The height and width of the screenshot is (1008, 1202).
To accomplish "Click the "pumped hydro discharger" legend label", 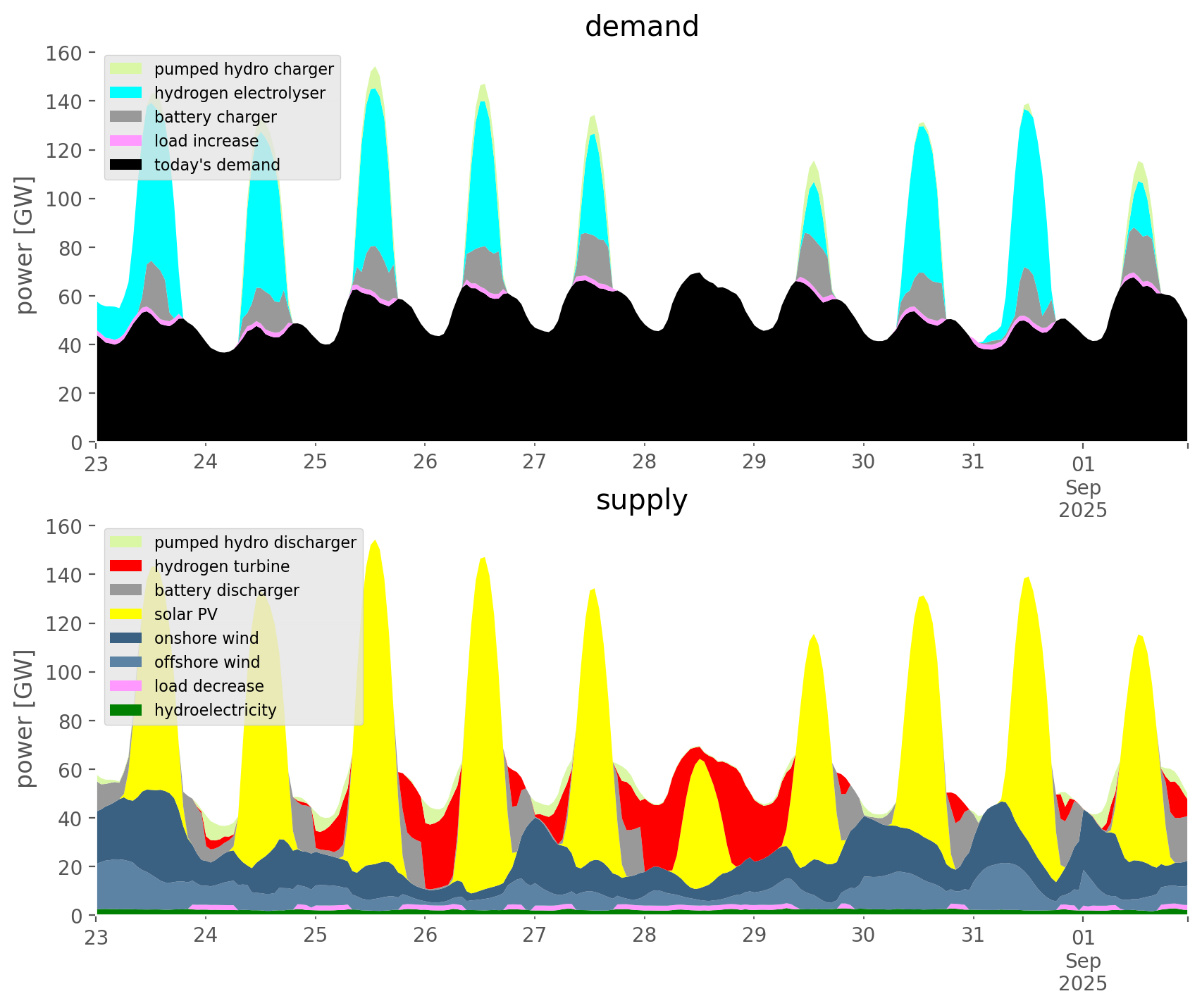I will coord(255,542).
